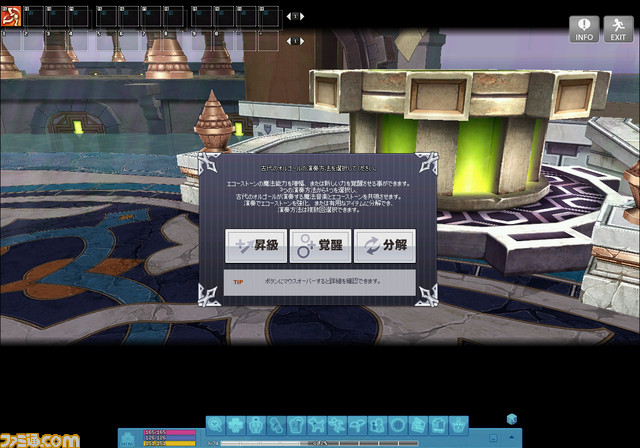Click the small cube icon above the menu bar
Image resolution: width=640 pixels, height=448 pixels.
(x=512, y=419)
